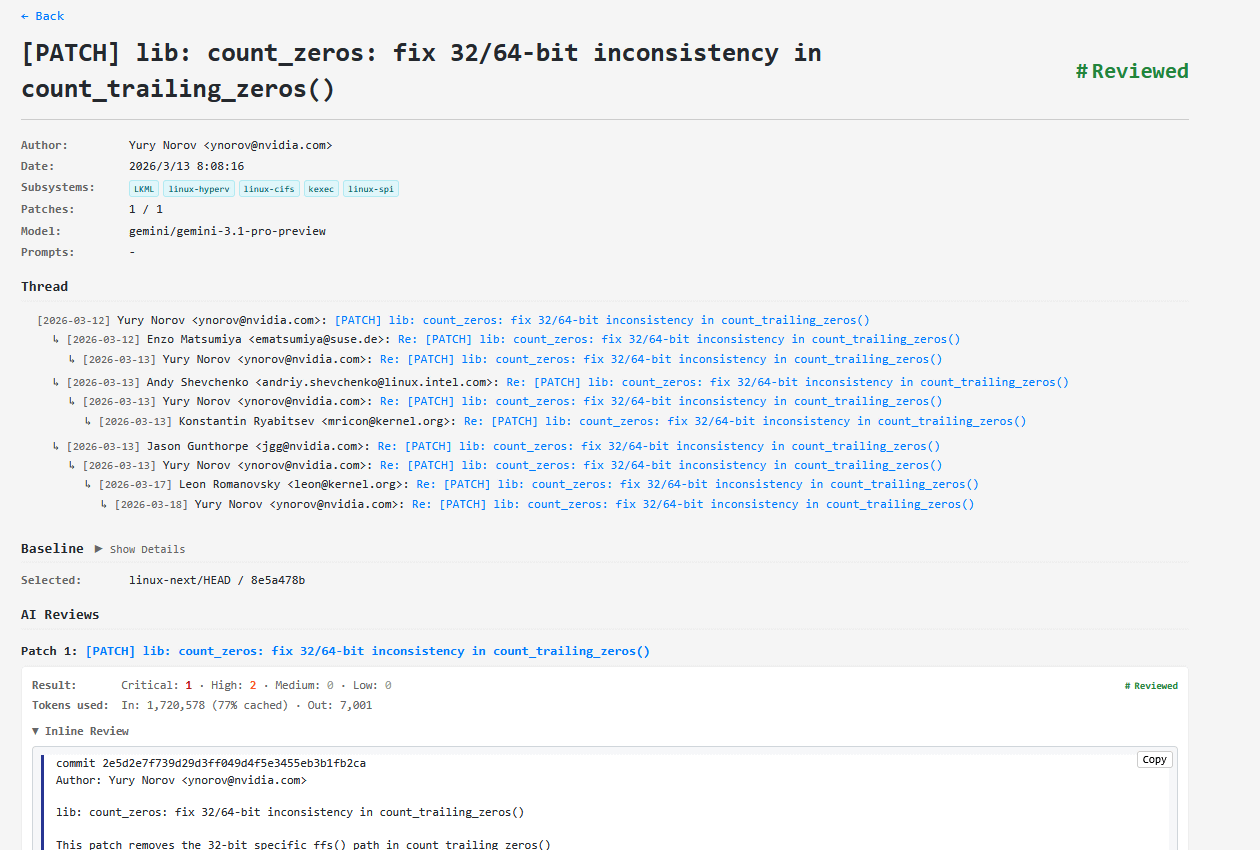Click the commit hash line in review
1260x850 pixels.
pyautogui.click(x=210, y=763)
